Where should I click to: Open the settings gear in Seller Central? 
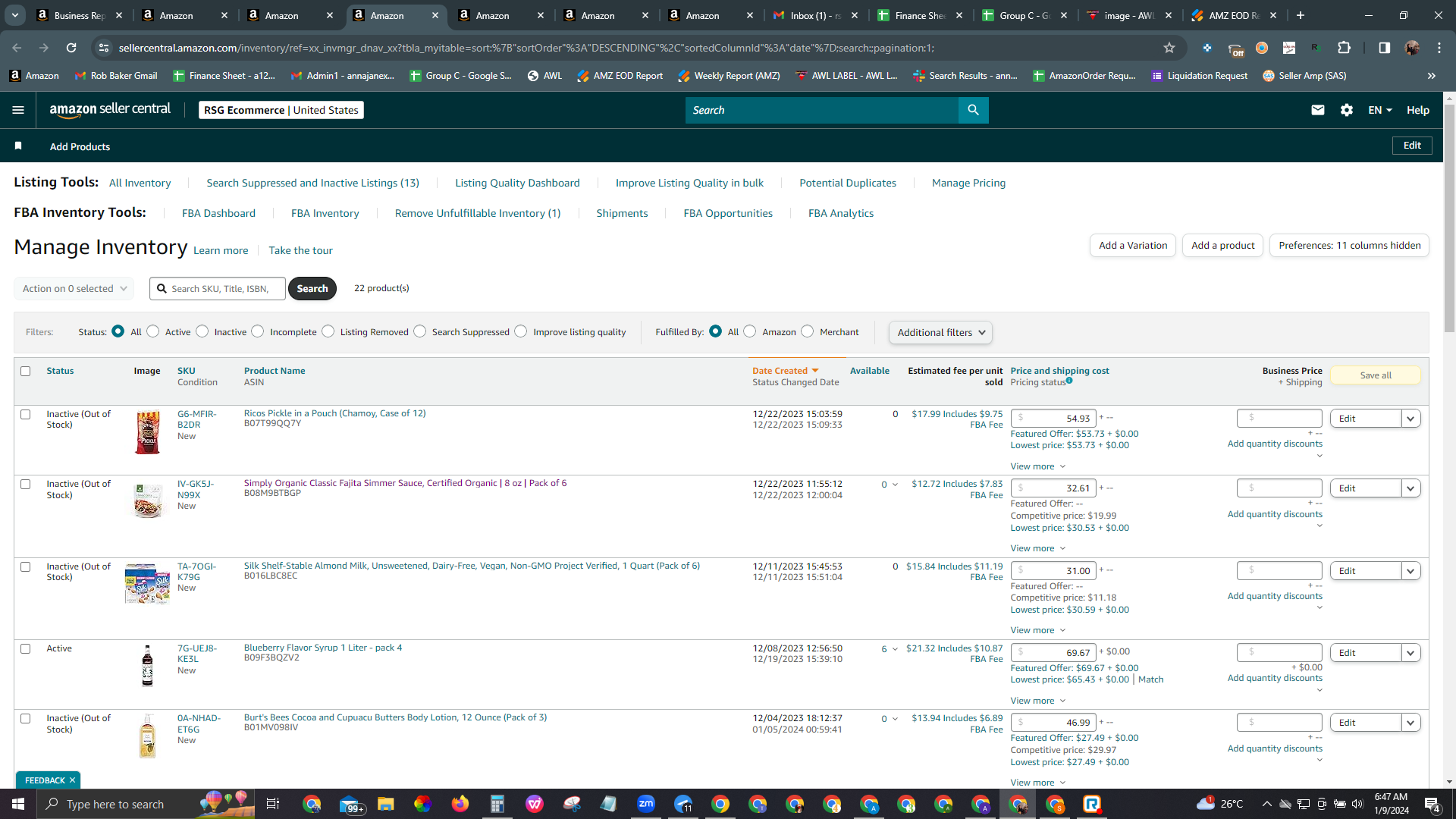click(1347, 110)
